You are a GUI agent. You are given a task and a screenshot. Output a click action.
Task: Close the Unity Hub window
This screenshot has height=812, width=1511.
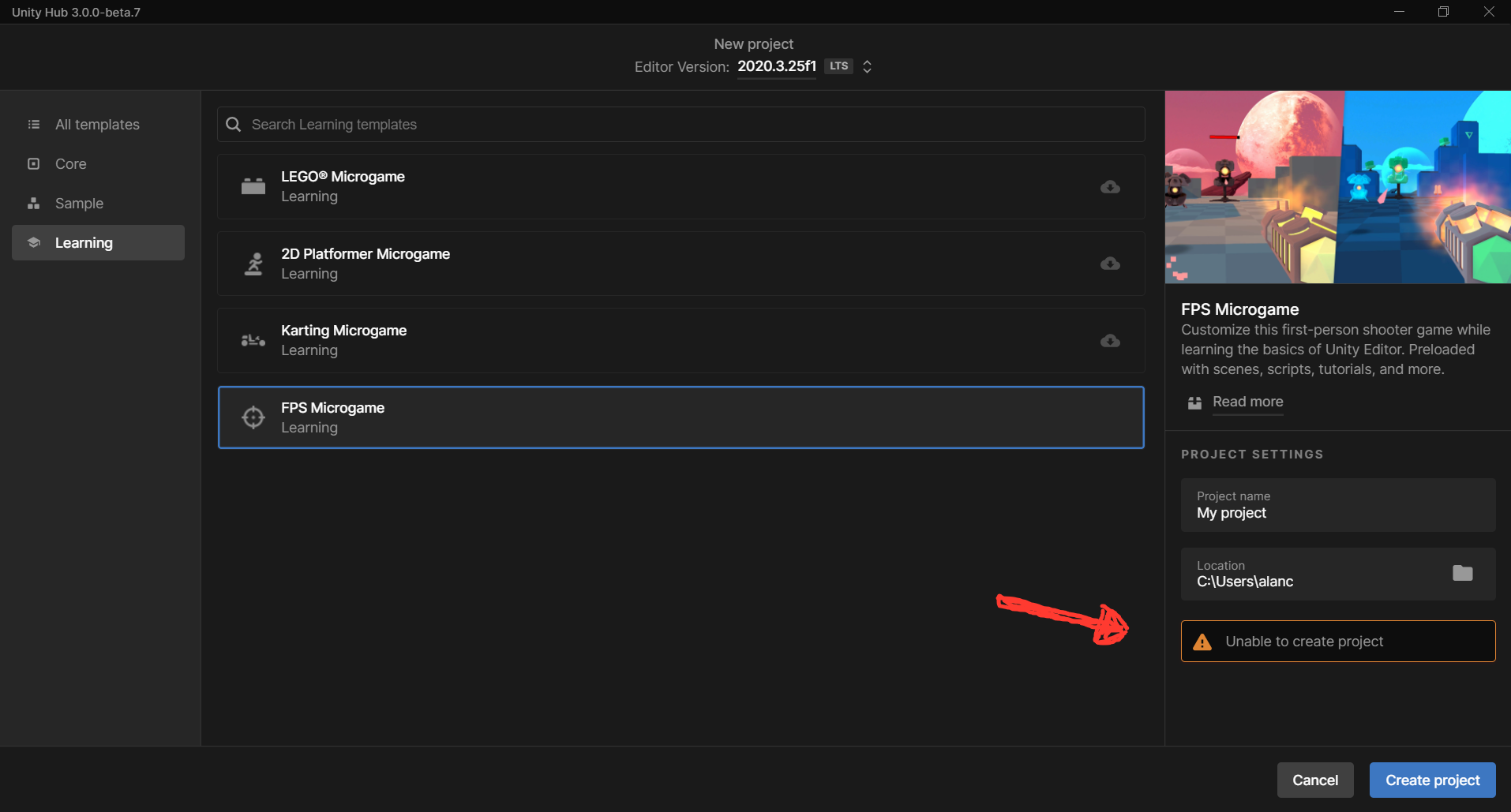point(1489,12)
